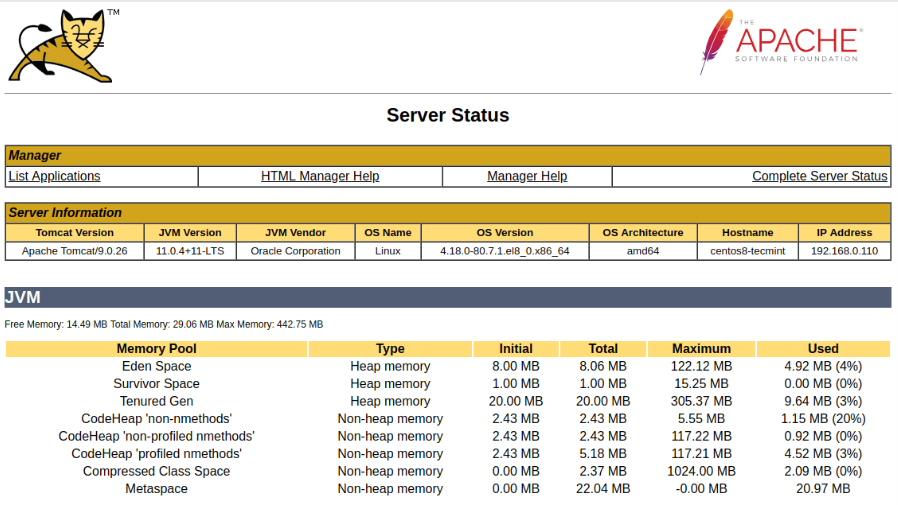Click the Manager section header

point(448,156)
